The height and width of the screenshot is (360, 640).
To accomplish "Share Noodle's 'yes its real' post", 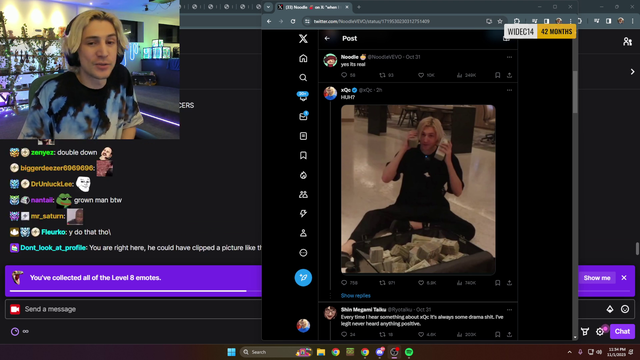I will tap(509, 75).
